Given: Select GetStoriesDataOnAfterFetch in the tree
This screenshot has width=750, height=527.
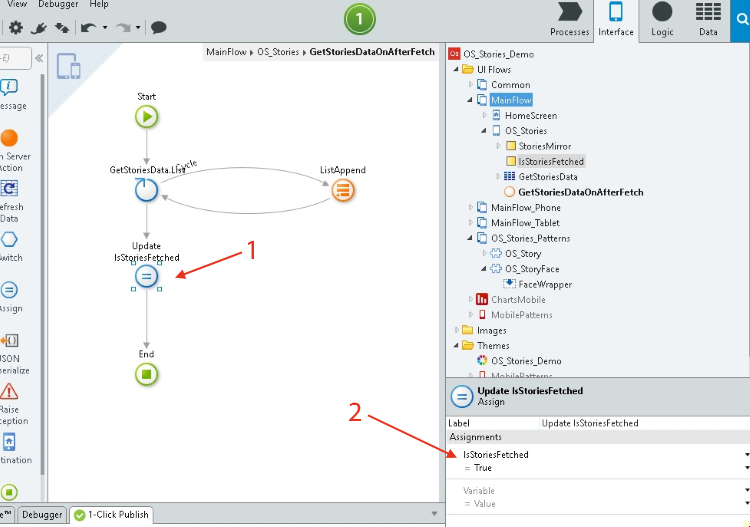Looking at the screenshot, I should [x=580, y=192].
